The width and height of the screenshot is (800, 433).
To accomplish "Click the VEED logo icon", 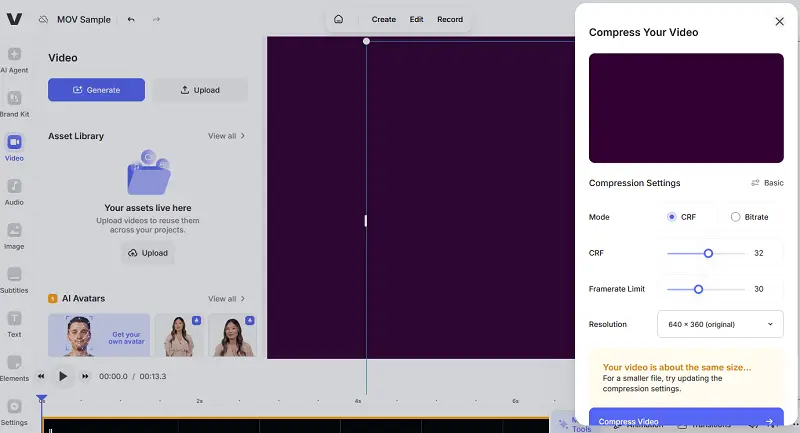I will pyautogui.click(x=14, y=19).
